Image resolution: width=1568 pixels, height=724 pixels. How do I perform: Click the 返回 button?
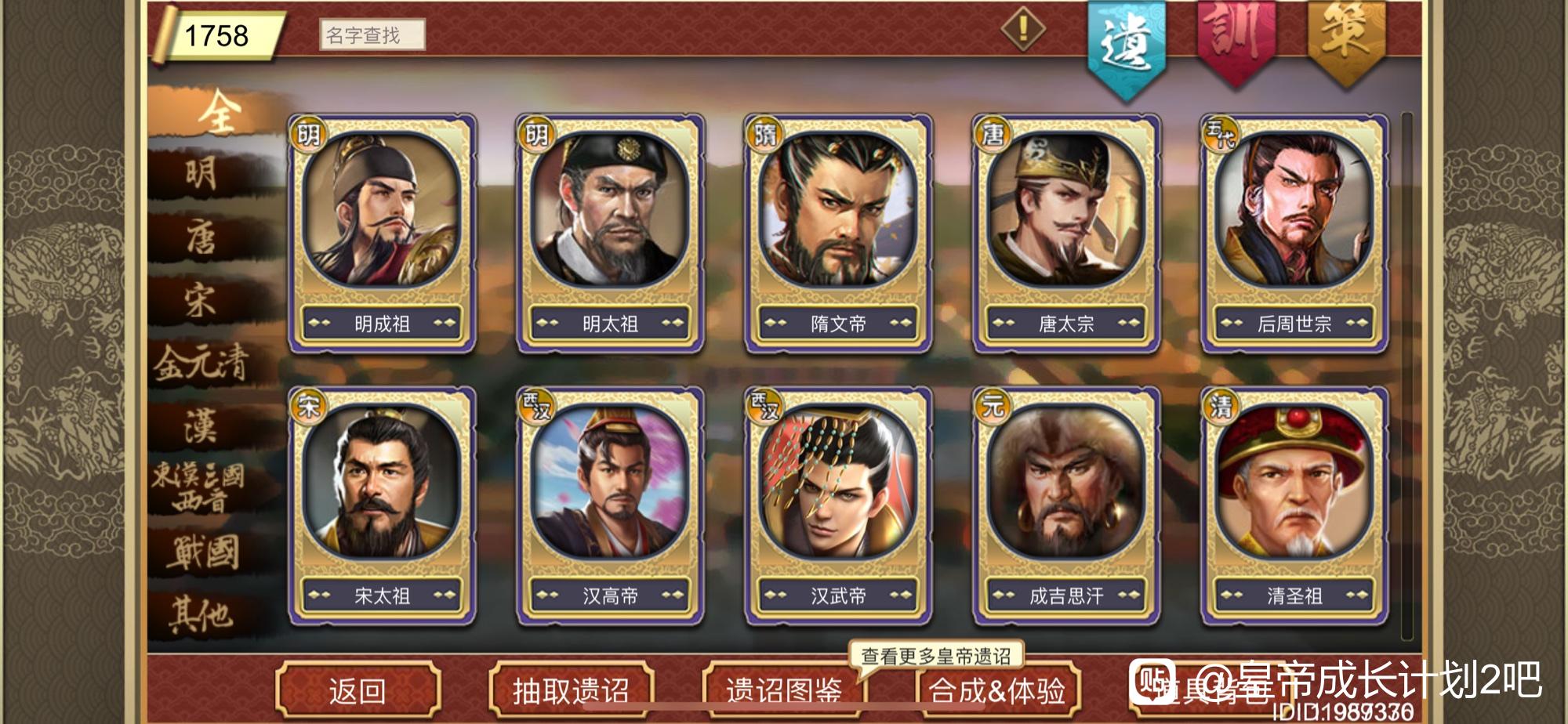click(358, 690)
